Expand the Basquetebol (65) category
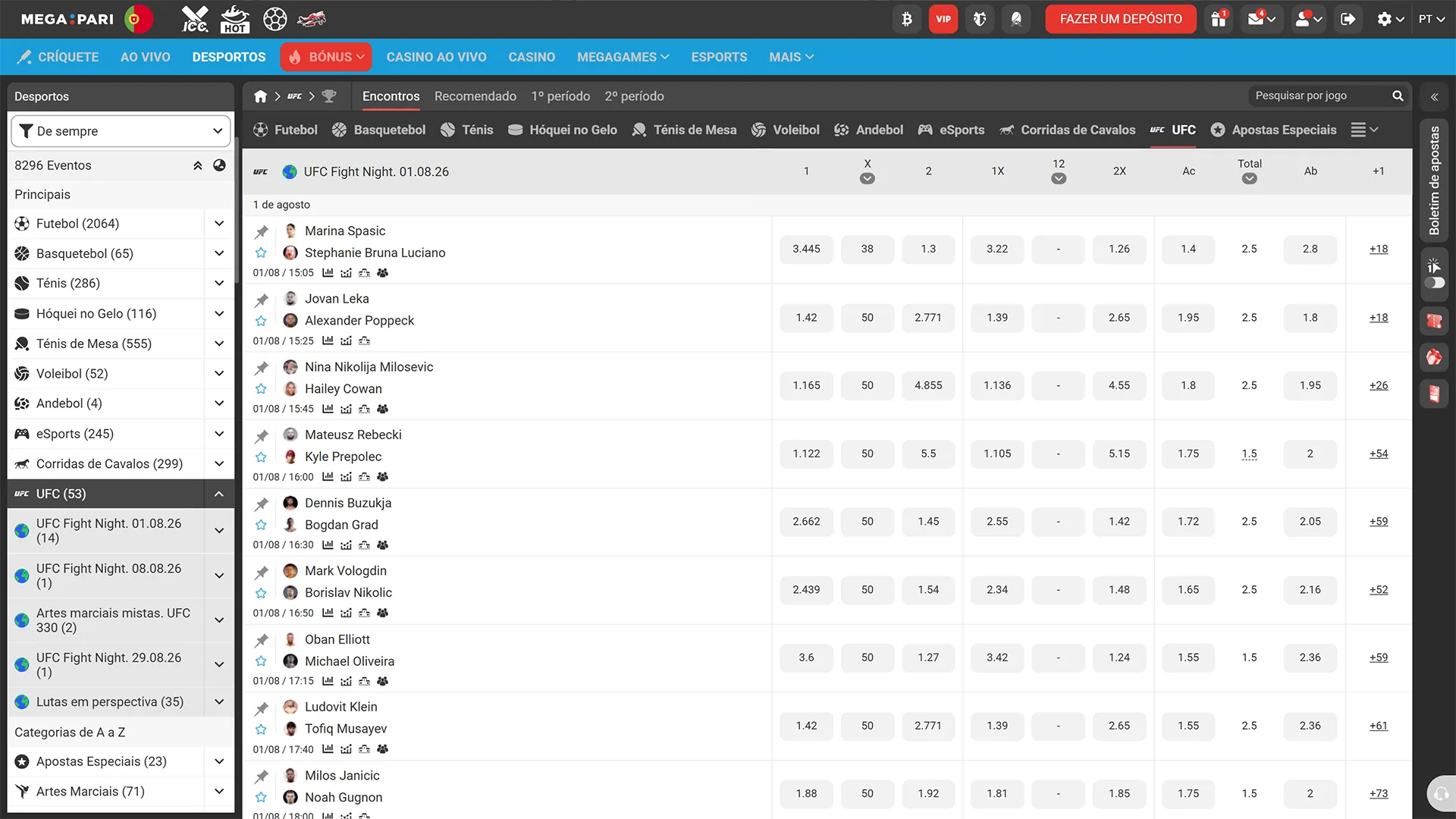Image resolution: width=1456 pixels, height=819 pixels. tap(218, 253)
